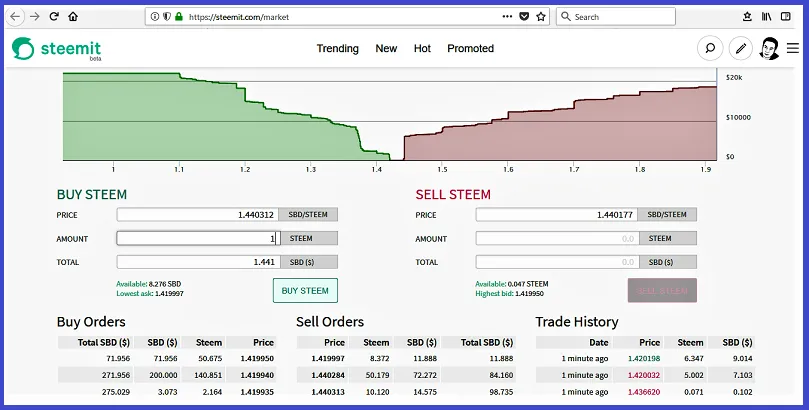Screen dimensions: 809x410
Task: Click Highest bid 1.419950 link
Action: click(509, 293)
